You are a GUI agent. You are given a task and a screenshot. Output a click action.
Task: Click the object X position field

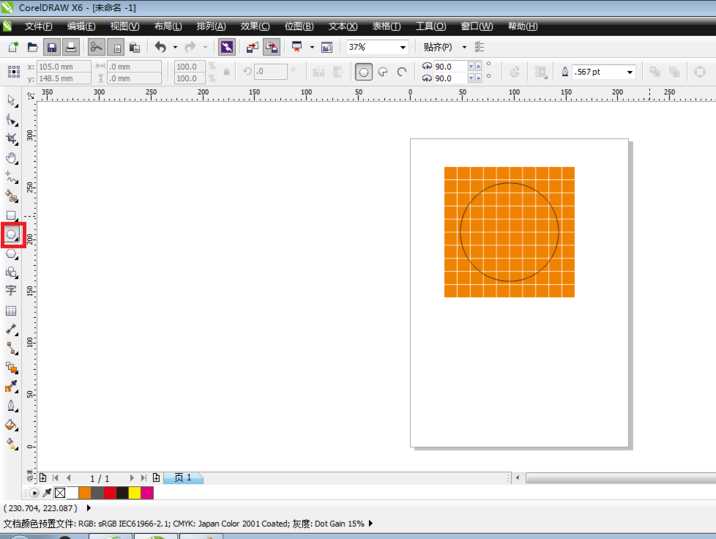click(63, 66)
